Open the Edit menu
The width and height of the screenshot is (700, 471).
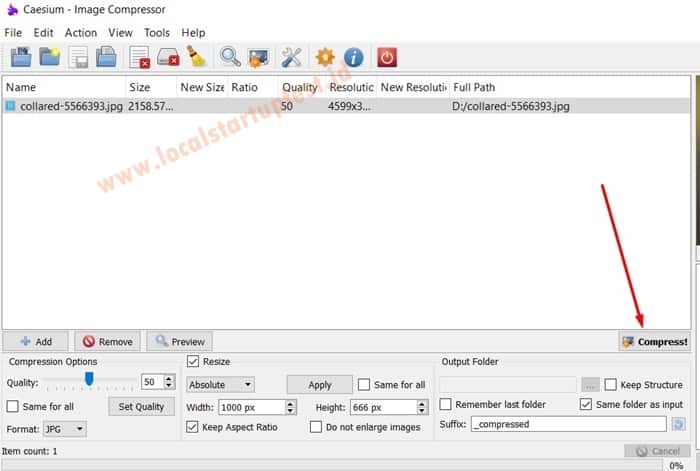pyautogui.click(x=43, y=33)
